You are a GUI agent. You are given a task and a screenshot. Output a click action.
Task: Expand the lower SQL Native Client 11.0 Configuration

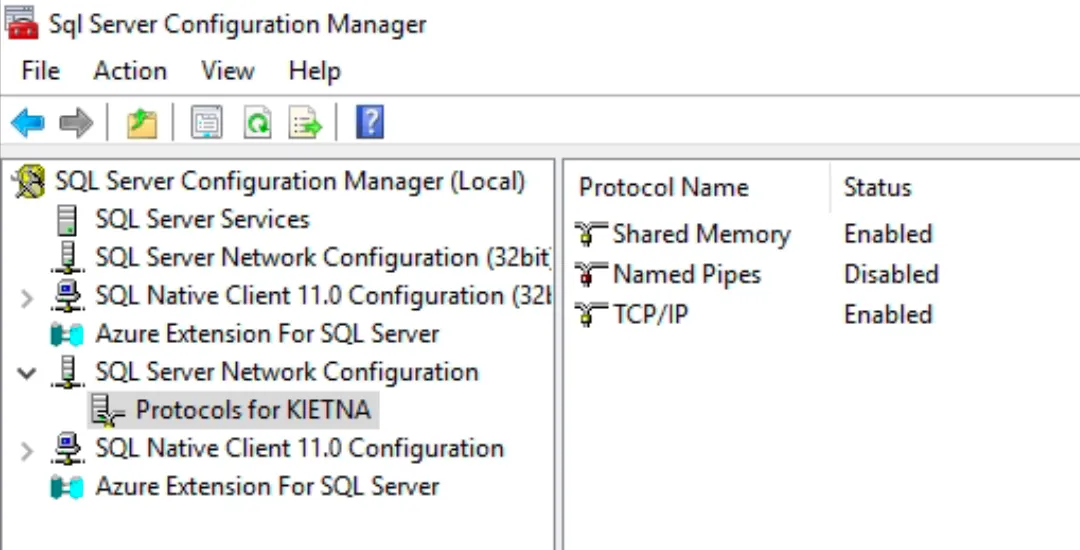26,451
